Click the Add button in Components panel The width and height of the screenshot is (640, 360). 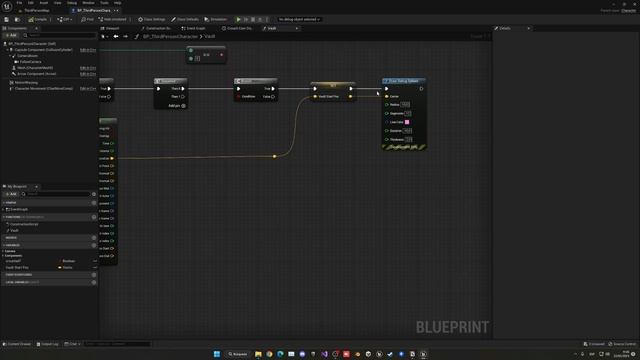click(11, 36)
